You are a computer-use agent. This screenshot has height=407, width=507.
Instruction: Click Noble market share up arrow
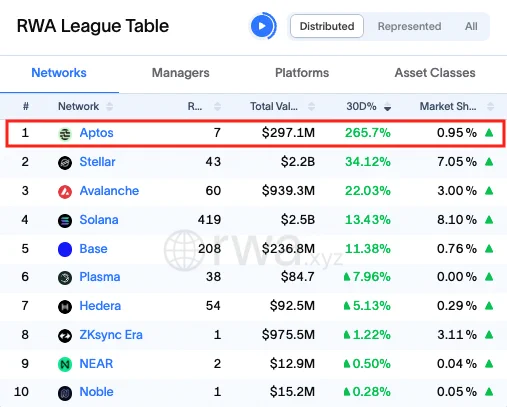point(489,392)
